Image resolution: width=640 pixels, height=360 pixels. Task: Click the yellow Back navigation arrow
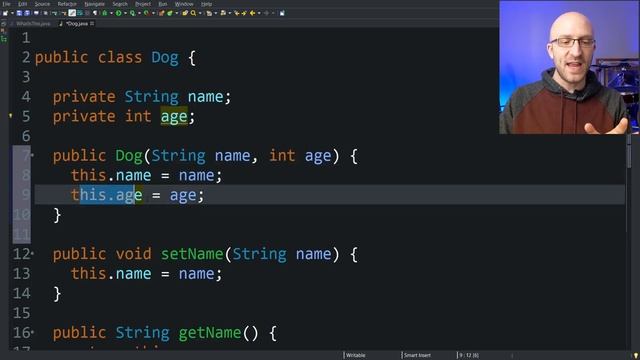click(x=252, y=13)
